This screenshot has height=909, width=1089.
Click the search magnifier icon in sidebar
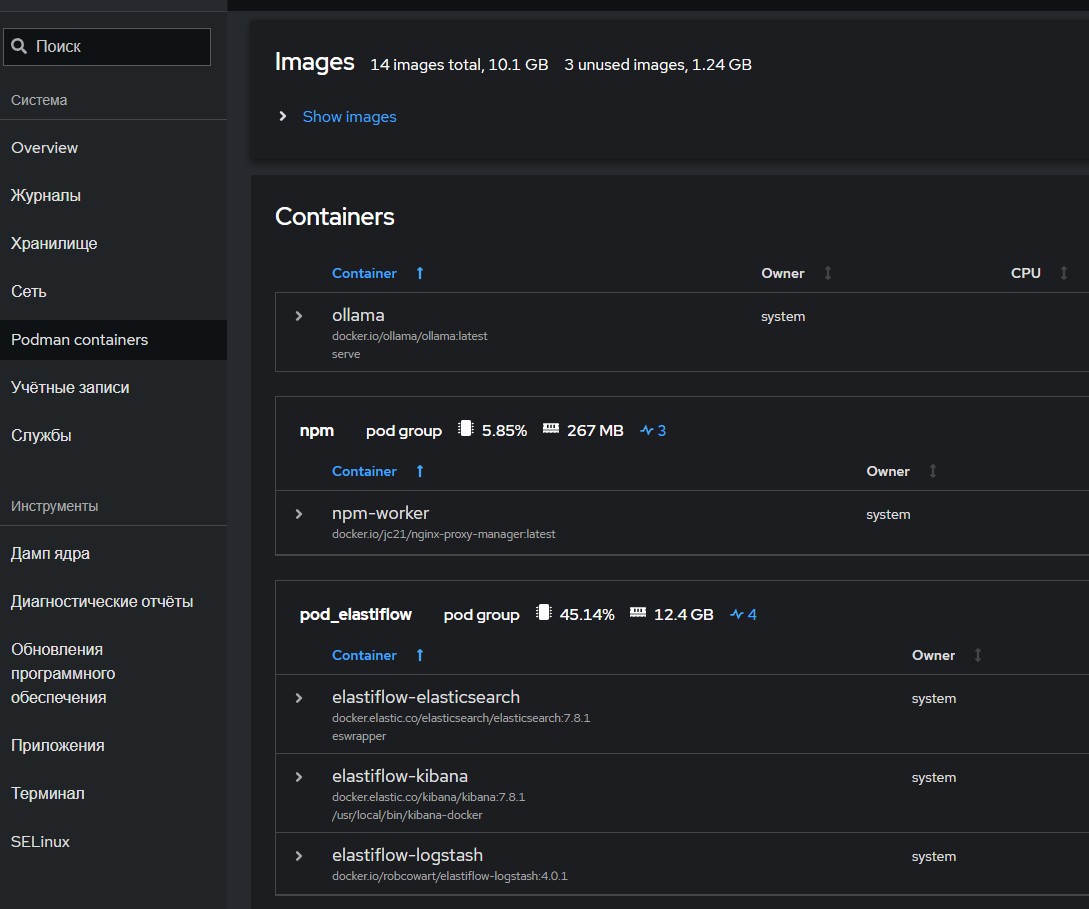coord(20,46)
